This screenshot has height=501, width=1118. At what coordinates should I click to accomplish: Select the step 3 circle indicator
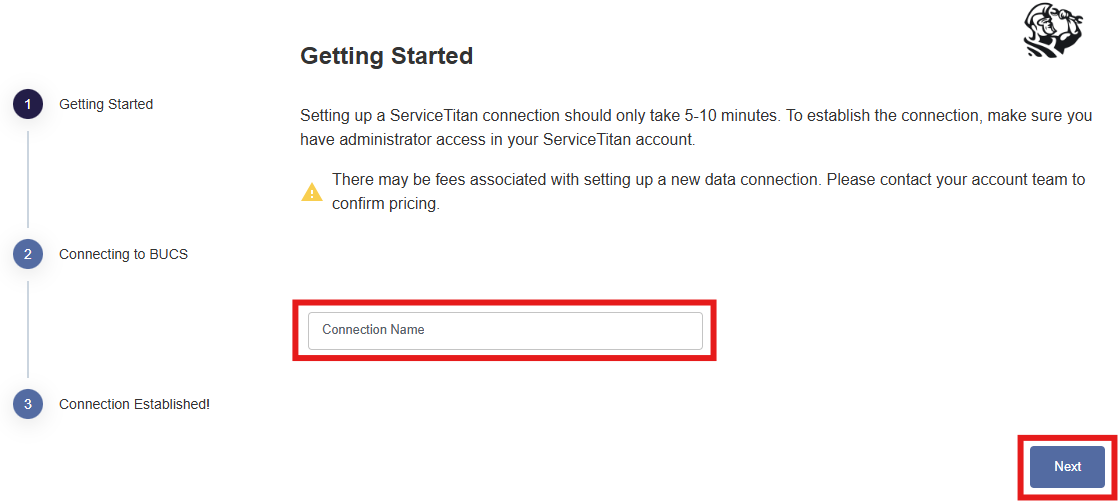click(x=28, y=404)
